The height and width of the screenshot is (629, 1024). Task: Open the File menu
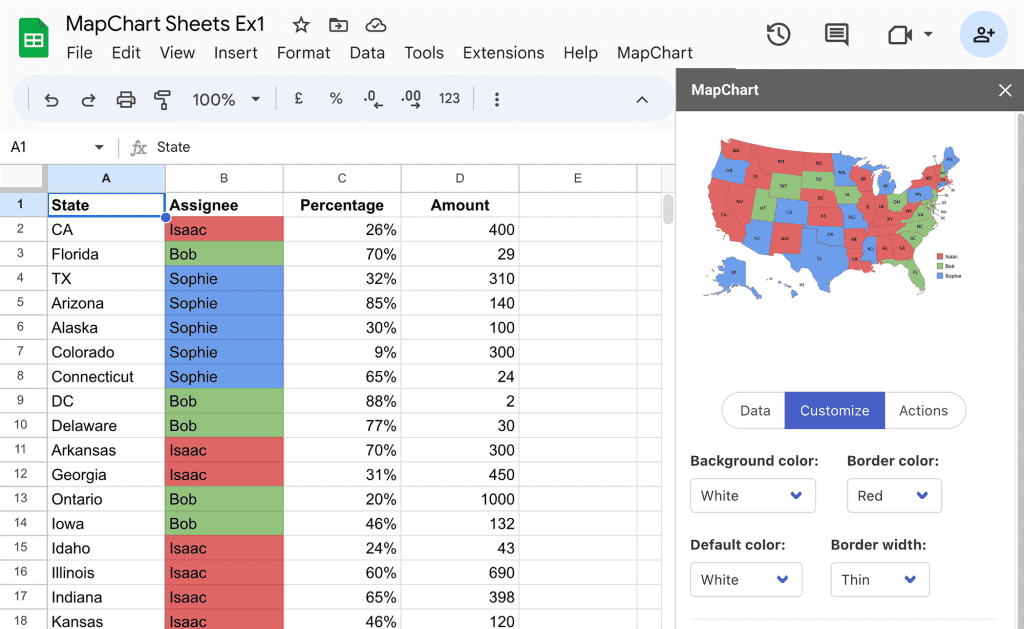click(x=80, y=53)
